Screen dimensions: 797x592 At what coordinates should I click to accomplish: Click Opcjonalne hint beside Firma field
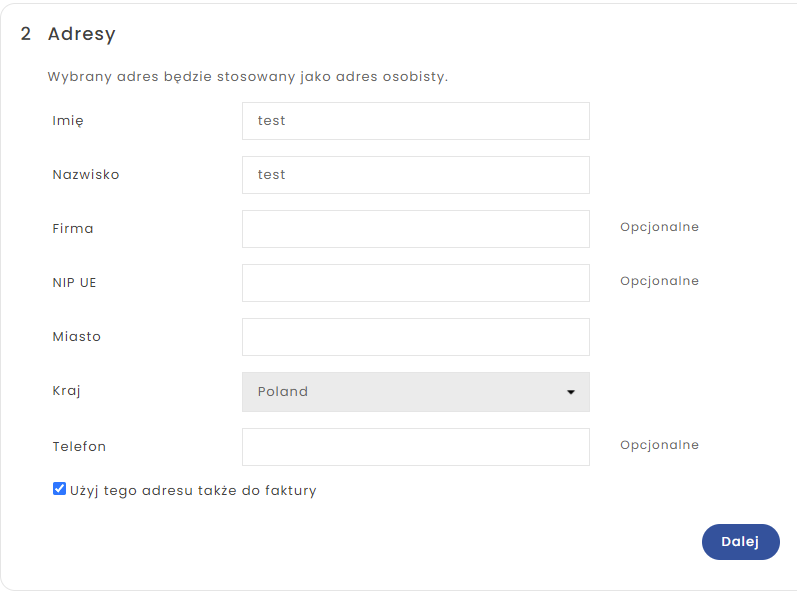[659, 227]
